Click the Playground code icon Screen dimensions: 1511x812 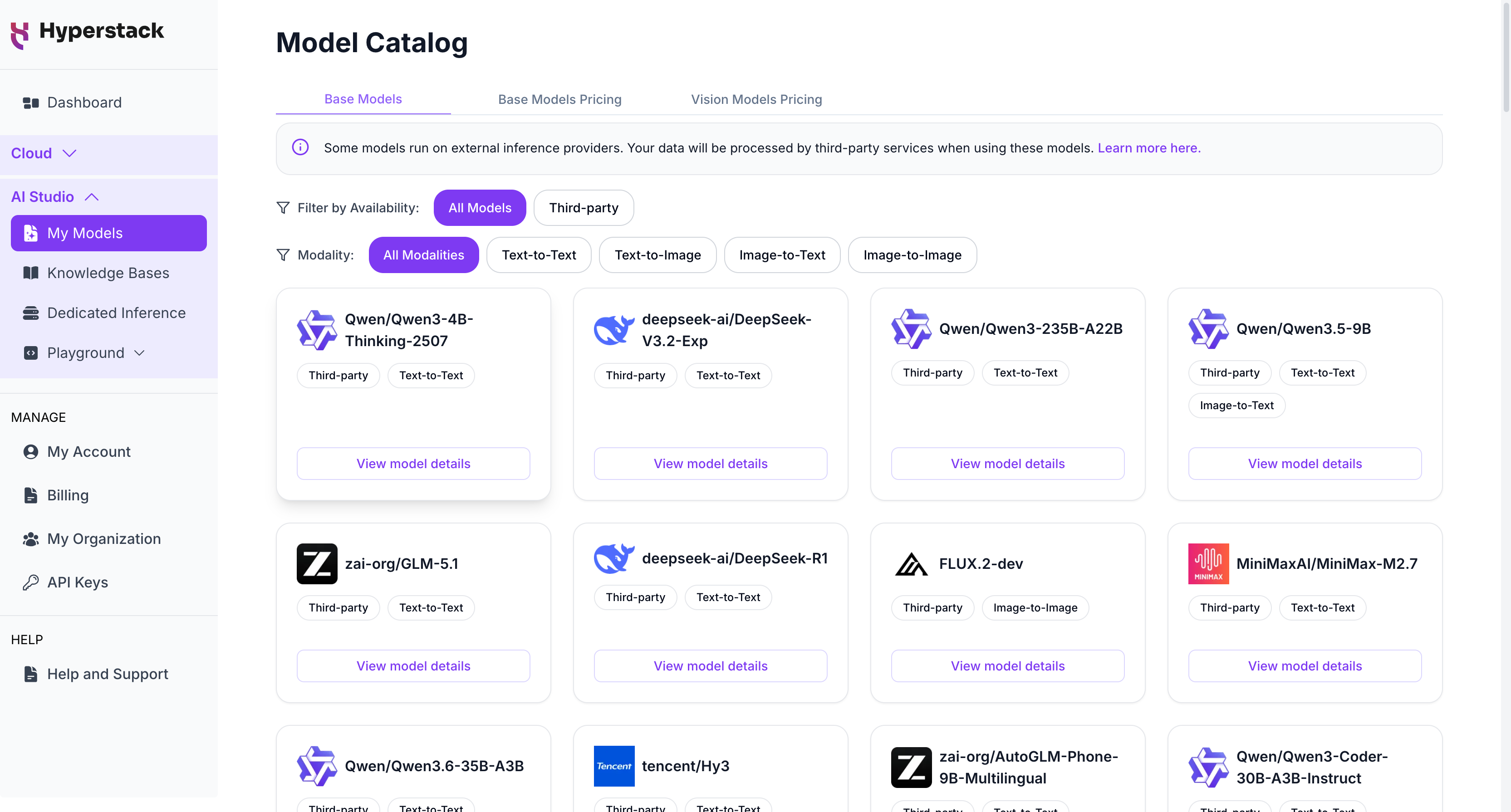pos(30,353)
